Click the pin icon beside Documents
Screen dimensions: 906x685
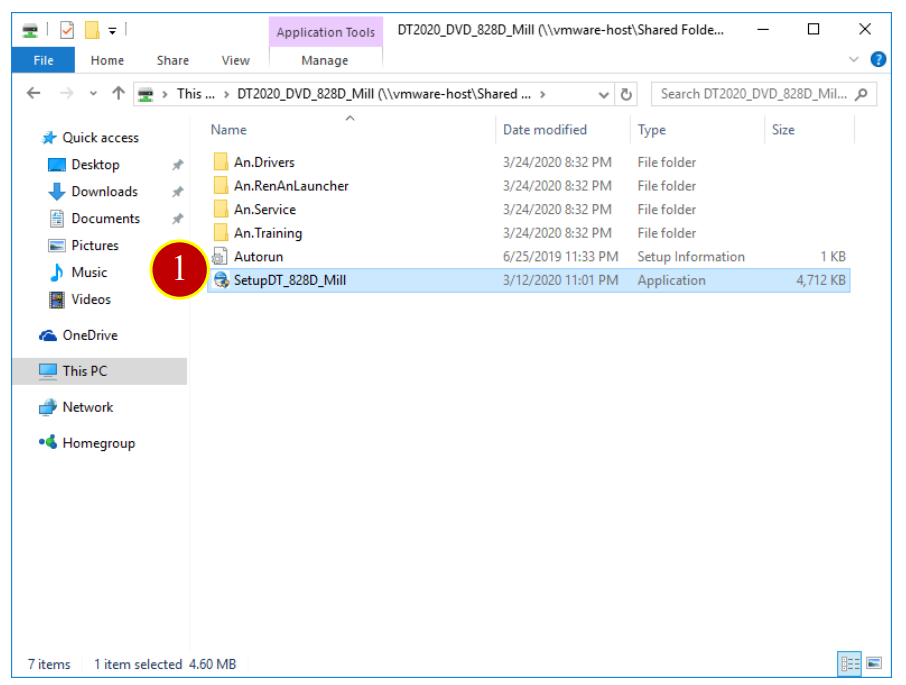pyautogui.click(x=177, y=218)
